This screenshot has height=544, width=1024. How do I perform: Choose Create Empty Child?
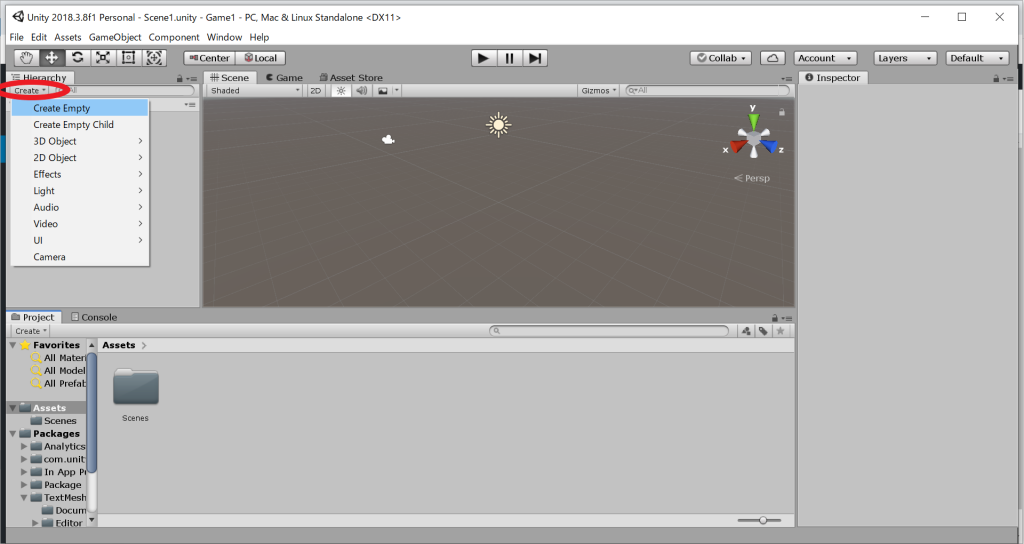[x=80, y=125]
